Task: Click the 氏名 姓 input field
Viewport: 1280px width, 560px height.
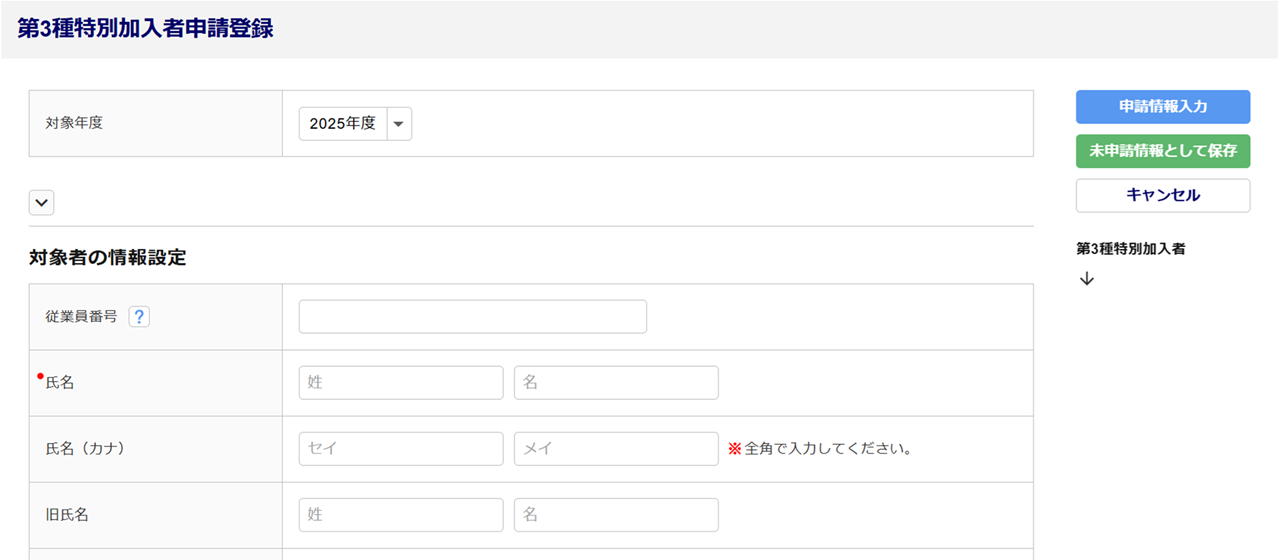Action: (x=401, y=383)
